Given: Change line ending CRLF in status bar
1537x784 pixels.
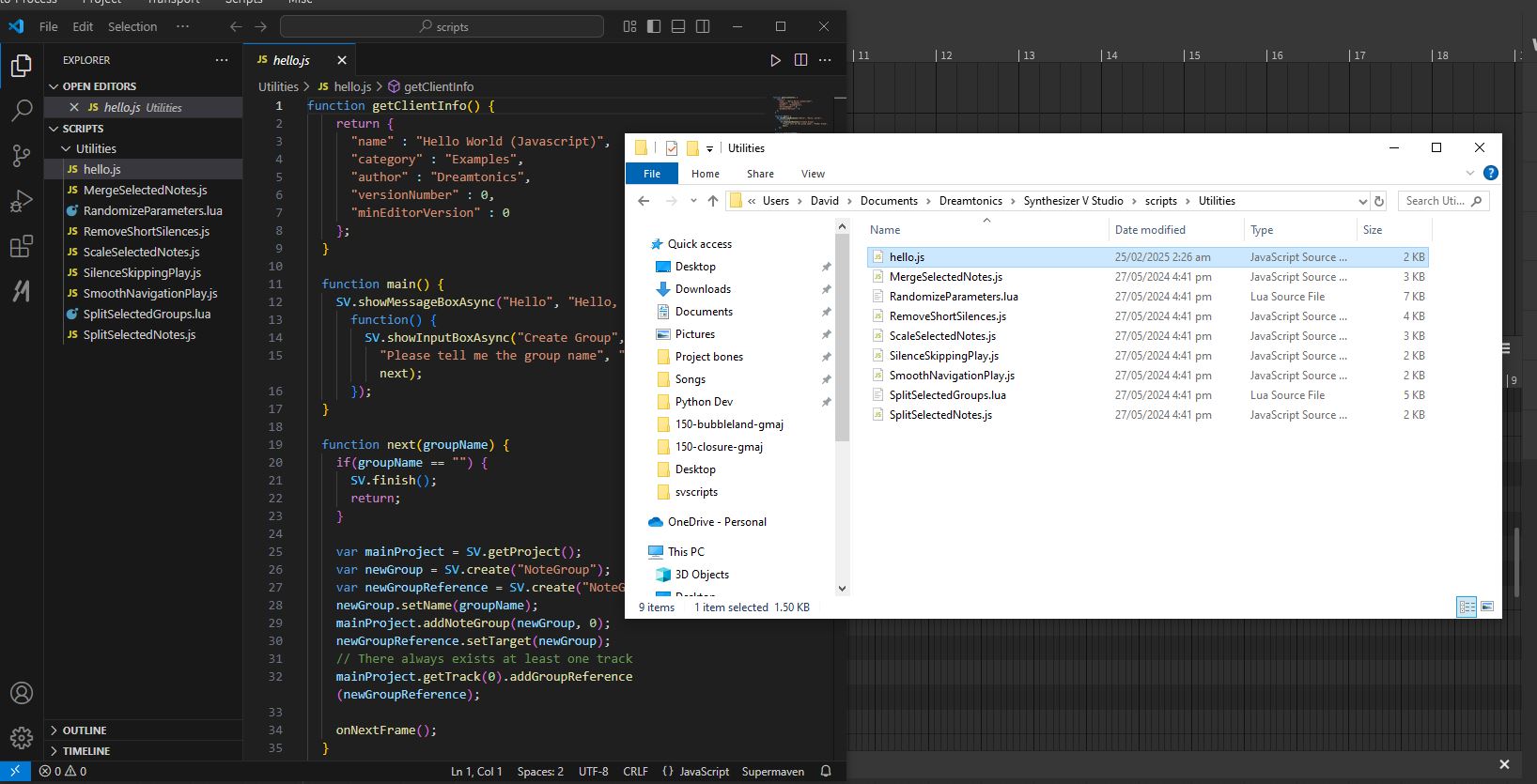Looking at the screenshot, I should [x=635, y=772].
